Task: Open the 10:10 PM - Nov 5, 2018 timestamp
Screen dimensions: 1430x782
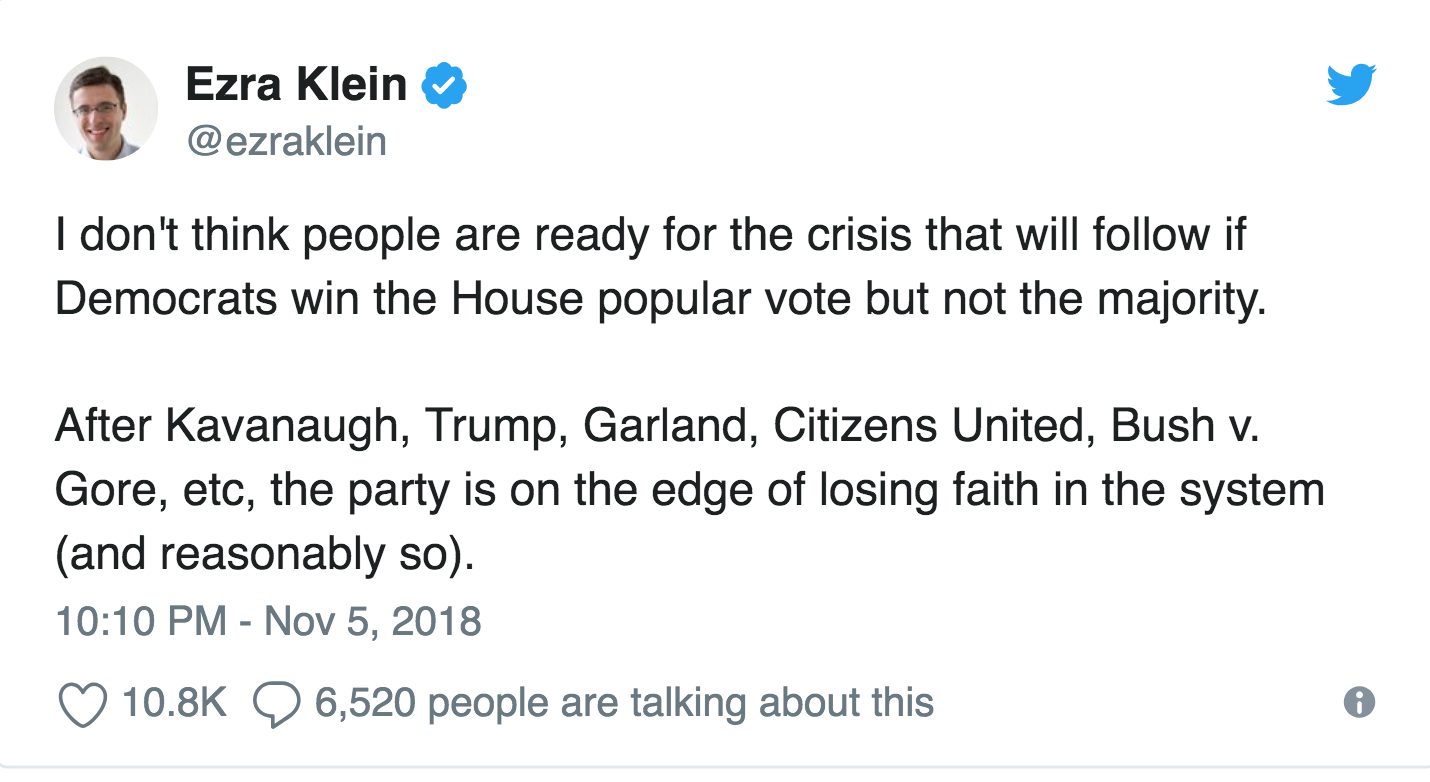Action: tap(268, 621)
